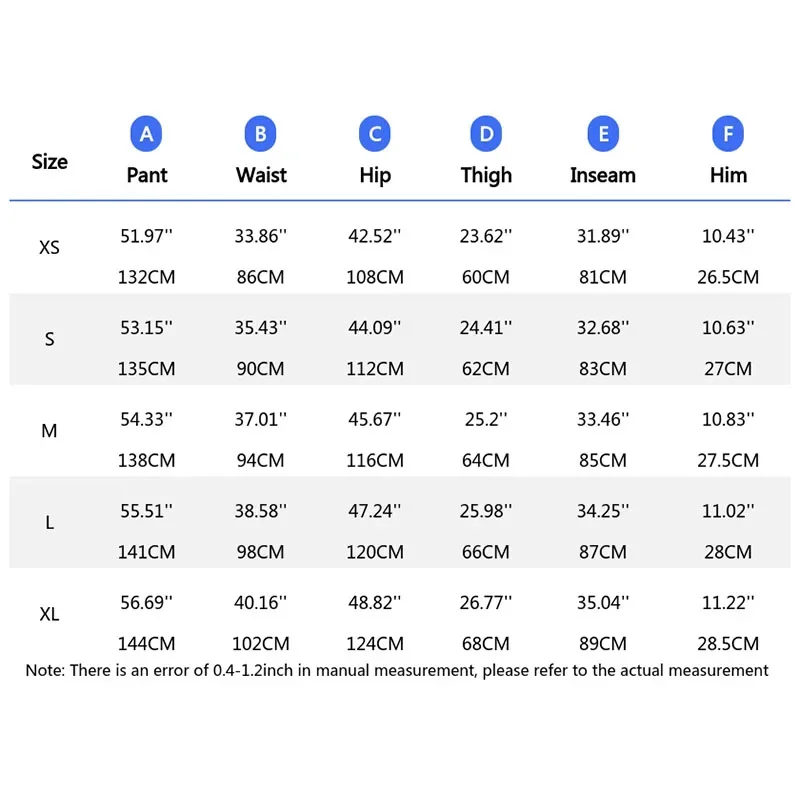The width and height of the screenshot is (800, 800).
Task: Select the 116CM hip measurement
Action: click(x=375, y=460)
